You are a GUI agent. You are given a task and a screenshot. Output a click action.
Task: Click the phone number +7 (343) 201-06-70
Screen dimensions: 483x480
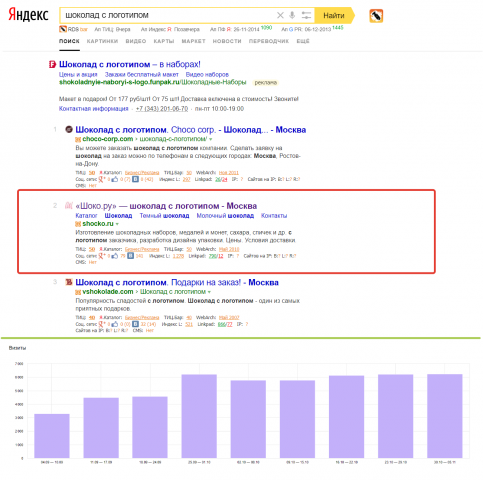[162, 109]
